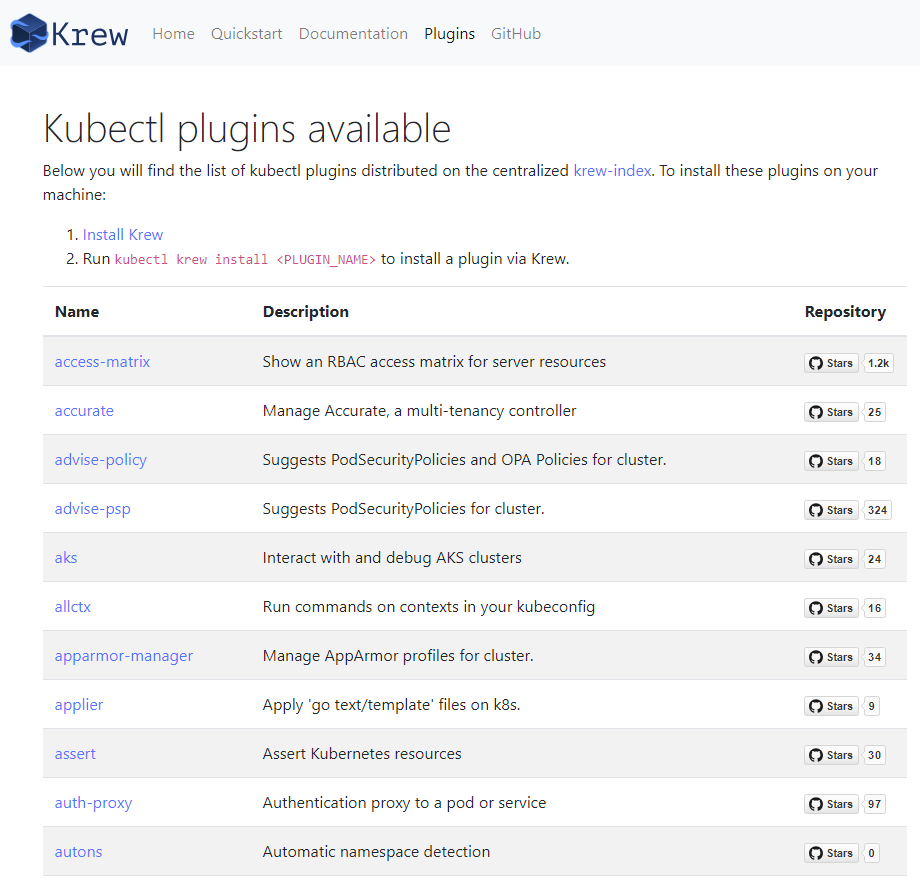This screenshot has height=881, width=920.
Task: Open the applier plugin link
Action: (79, 704)
